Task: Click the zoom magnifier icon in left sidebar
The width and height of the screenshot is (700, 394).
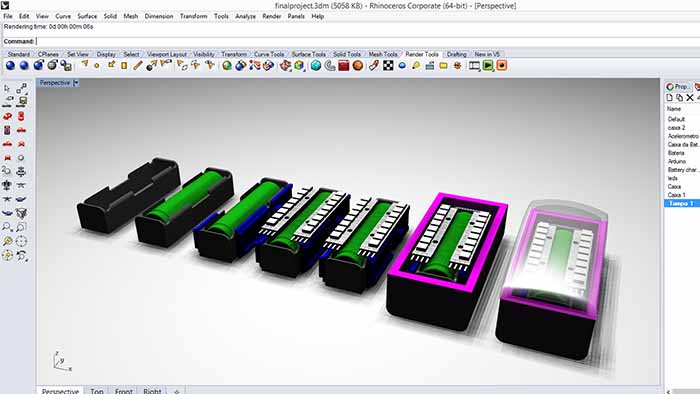Action: [7, 227]
